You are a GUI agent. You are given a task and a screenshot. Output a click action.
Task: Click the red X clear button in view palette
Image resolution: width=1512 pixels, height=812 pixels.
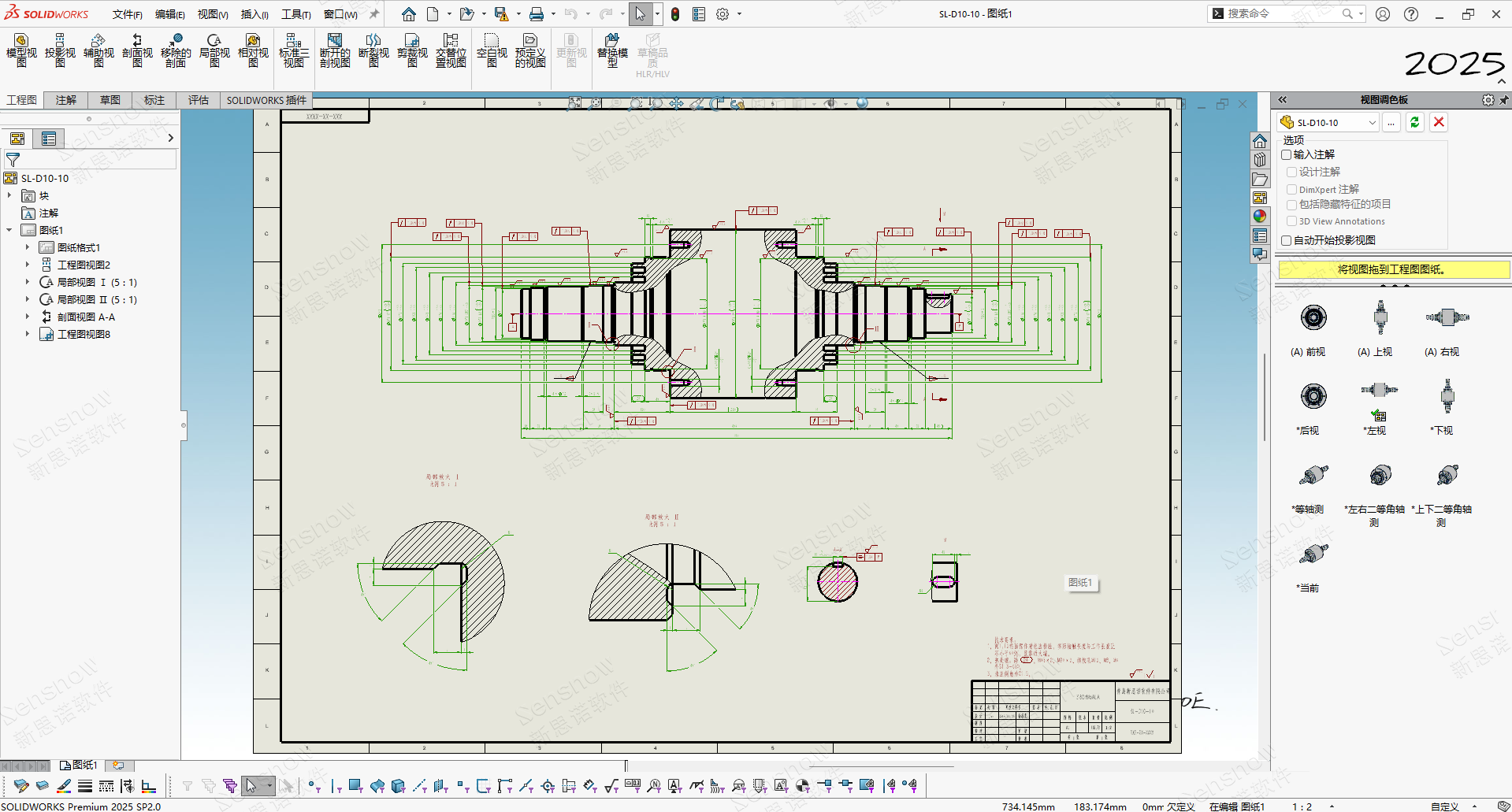[1439, 122]
